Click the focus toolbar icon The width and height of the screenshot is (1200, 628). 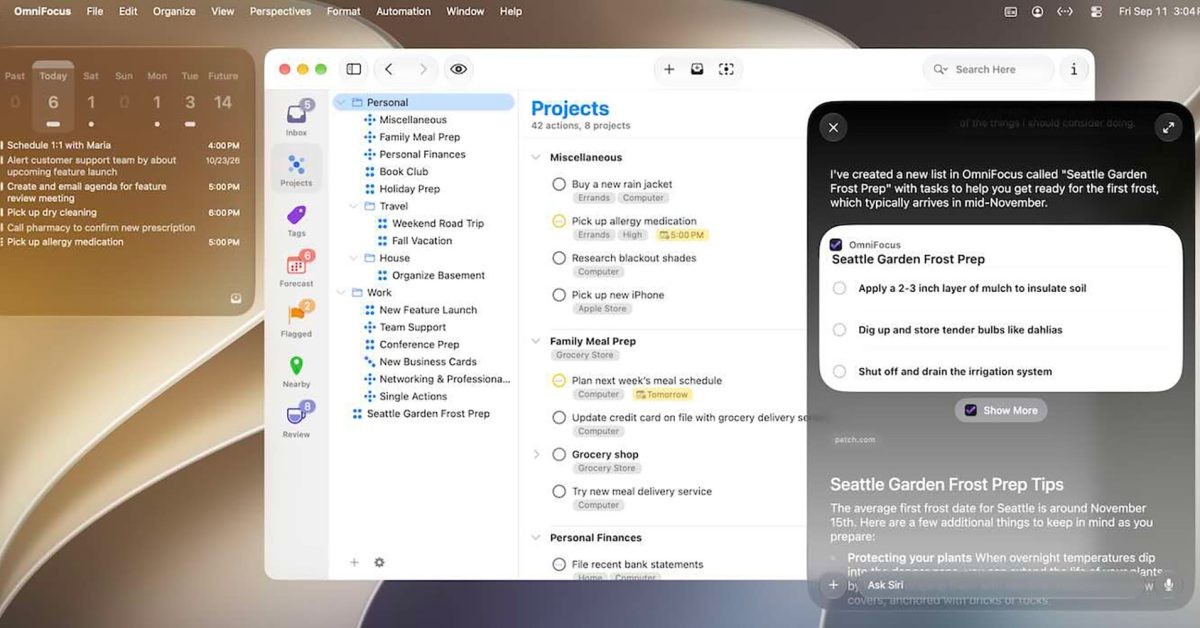(726, 69)
